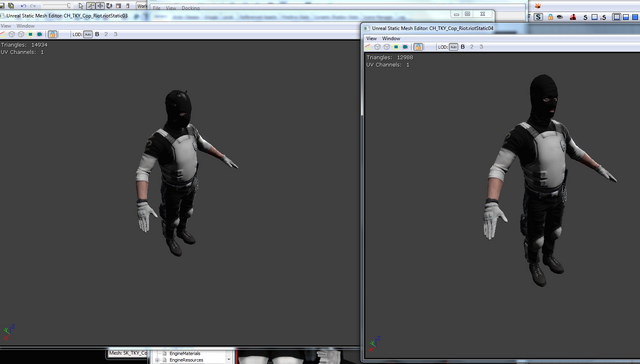Click orange padlock icon in top-right toolbar
Viewport: 640px width, 364px height.
[551, 17]
